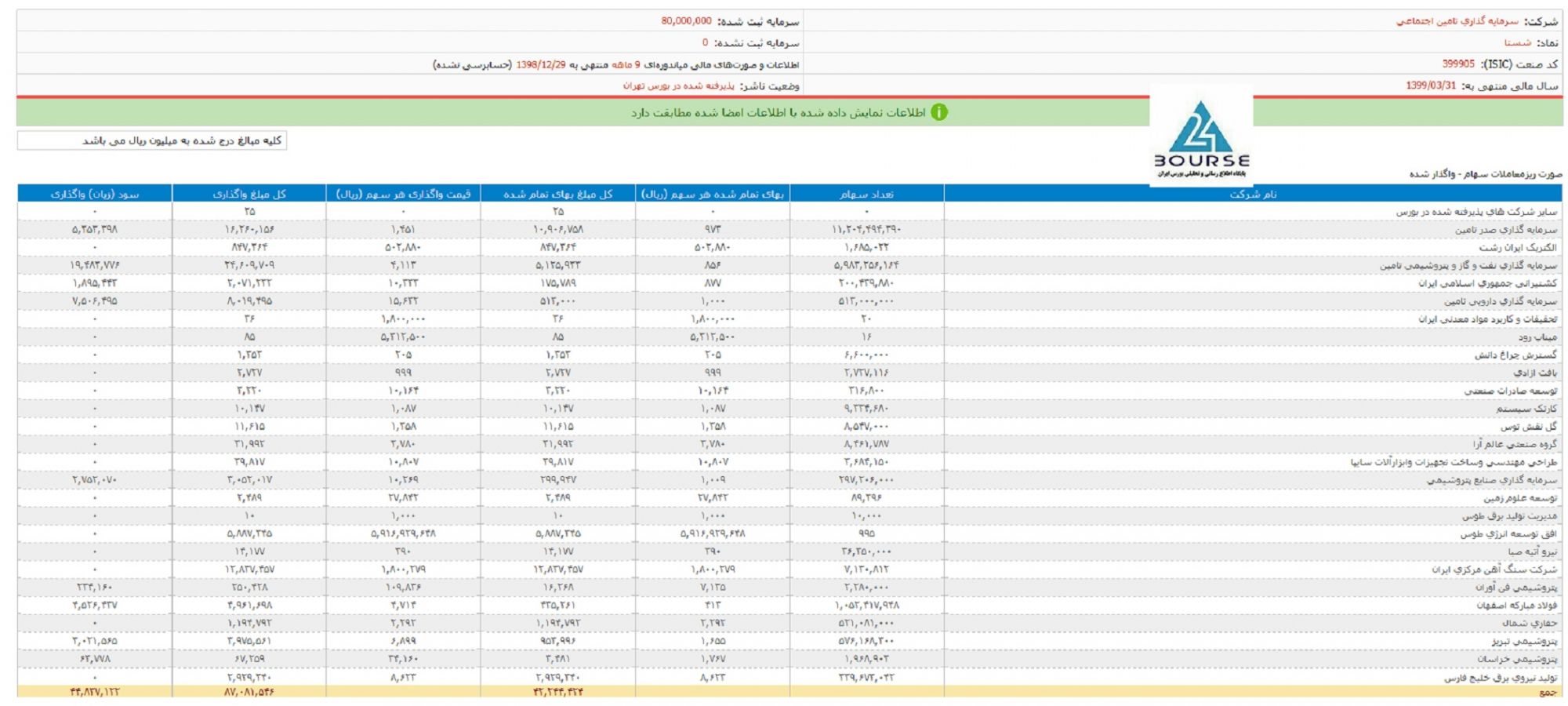This screenshot has width=1568, height=706.
Task: Select row 'بافت ازادی'
Action: point(789,373)
